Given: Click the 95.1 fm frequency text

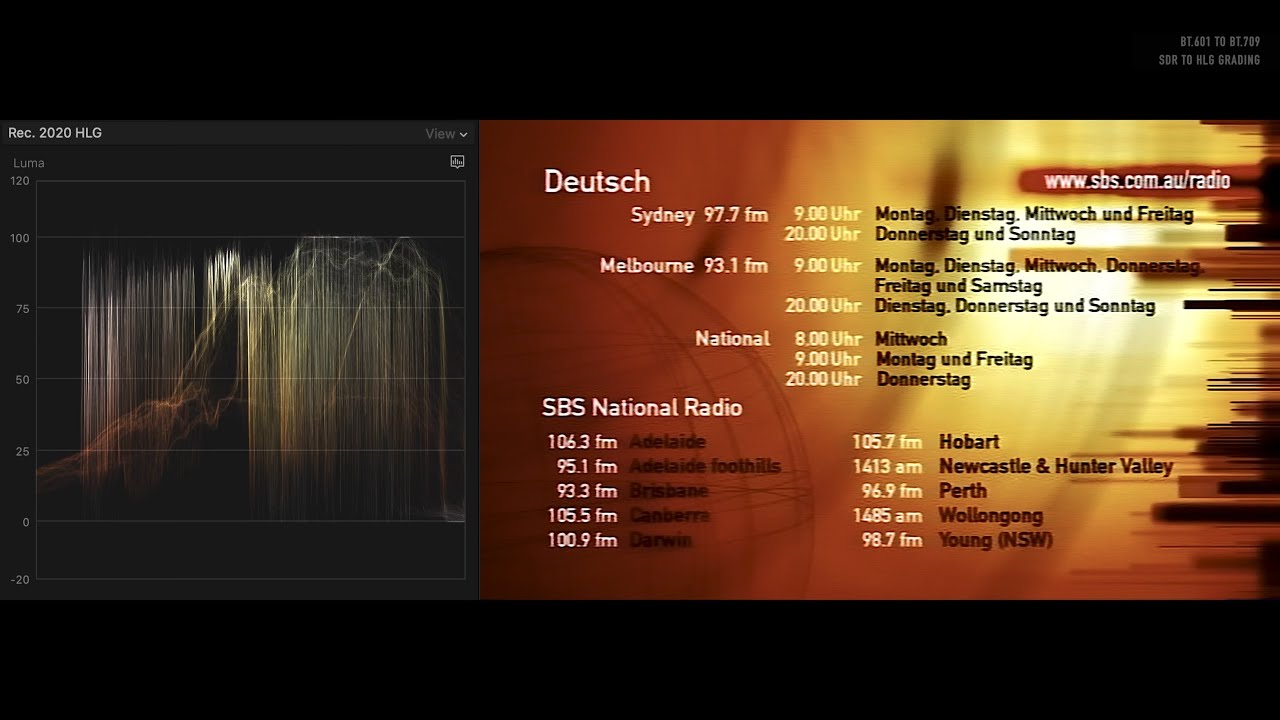Looking at the screenshot, I should [x=587, y=467].
